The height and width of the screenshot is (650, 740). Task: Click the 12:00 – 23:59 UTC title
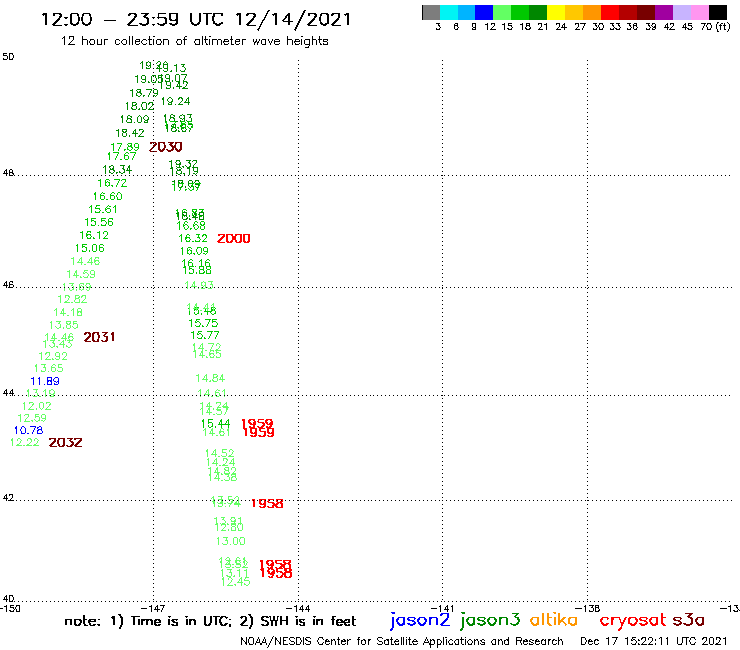tap(196, 19)
